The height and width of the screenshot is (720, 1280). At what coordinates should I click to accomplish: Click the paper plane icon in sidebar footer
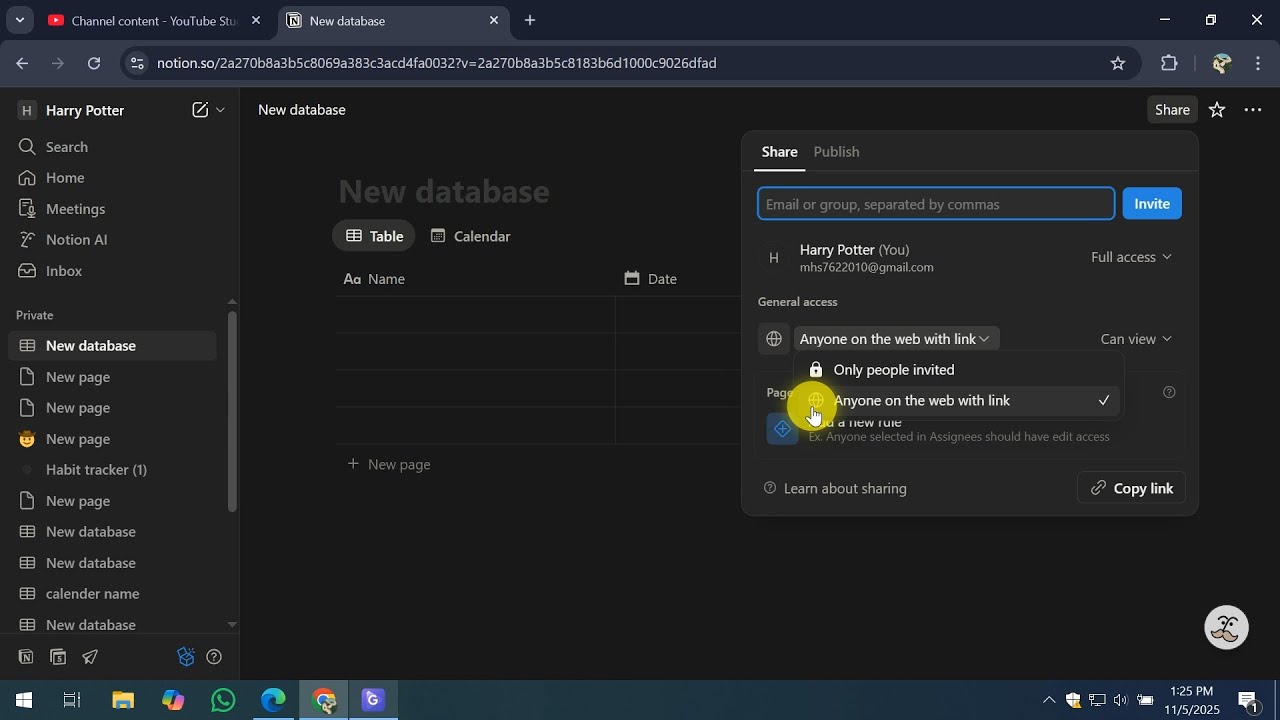90,657
